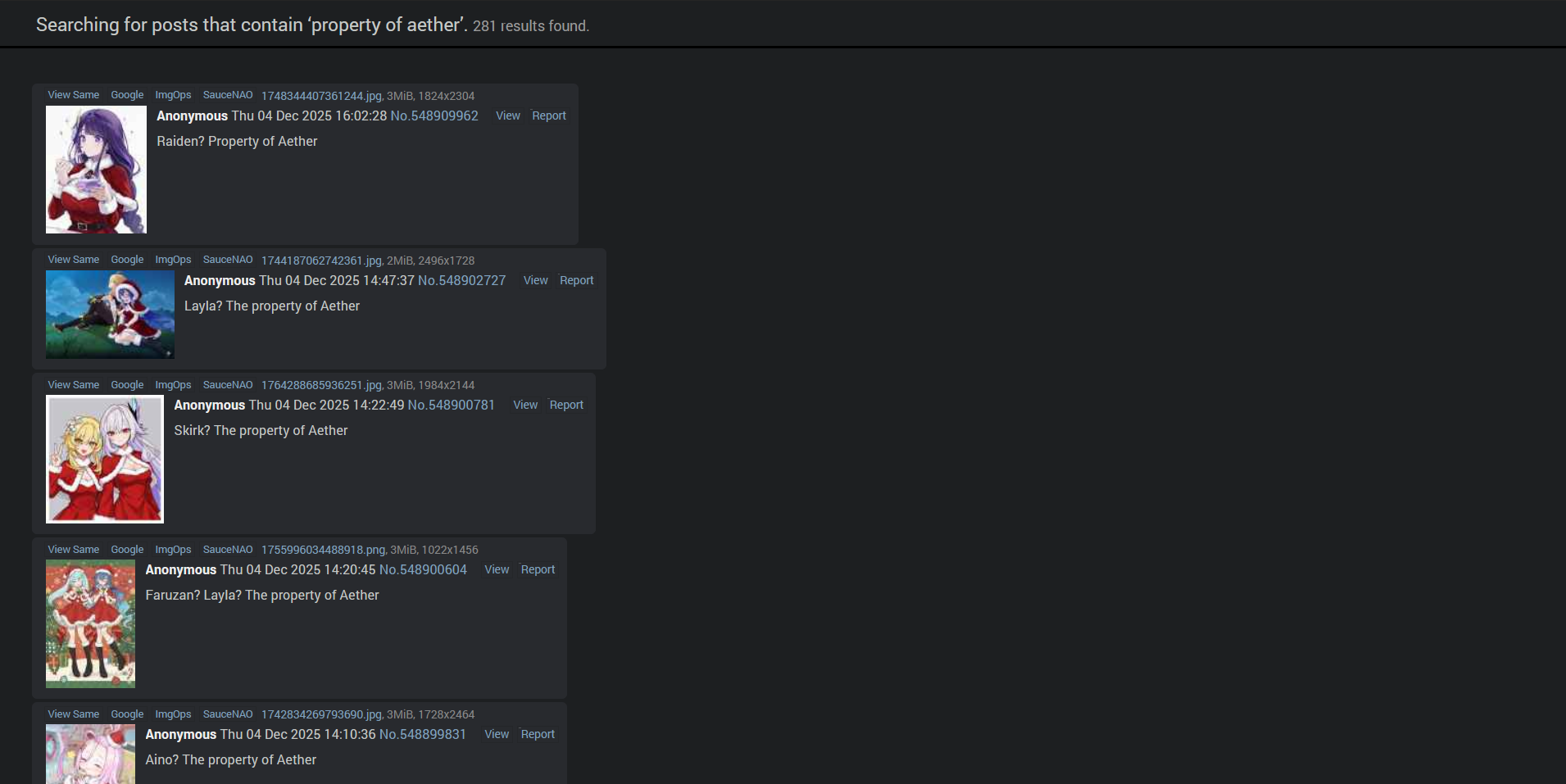Open the Skirk post's two-girls thumbnail
The width and height of the screenshot is (1566, 784).
point(105,460)
